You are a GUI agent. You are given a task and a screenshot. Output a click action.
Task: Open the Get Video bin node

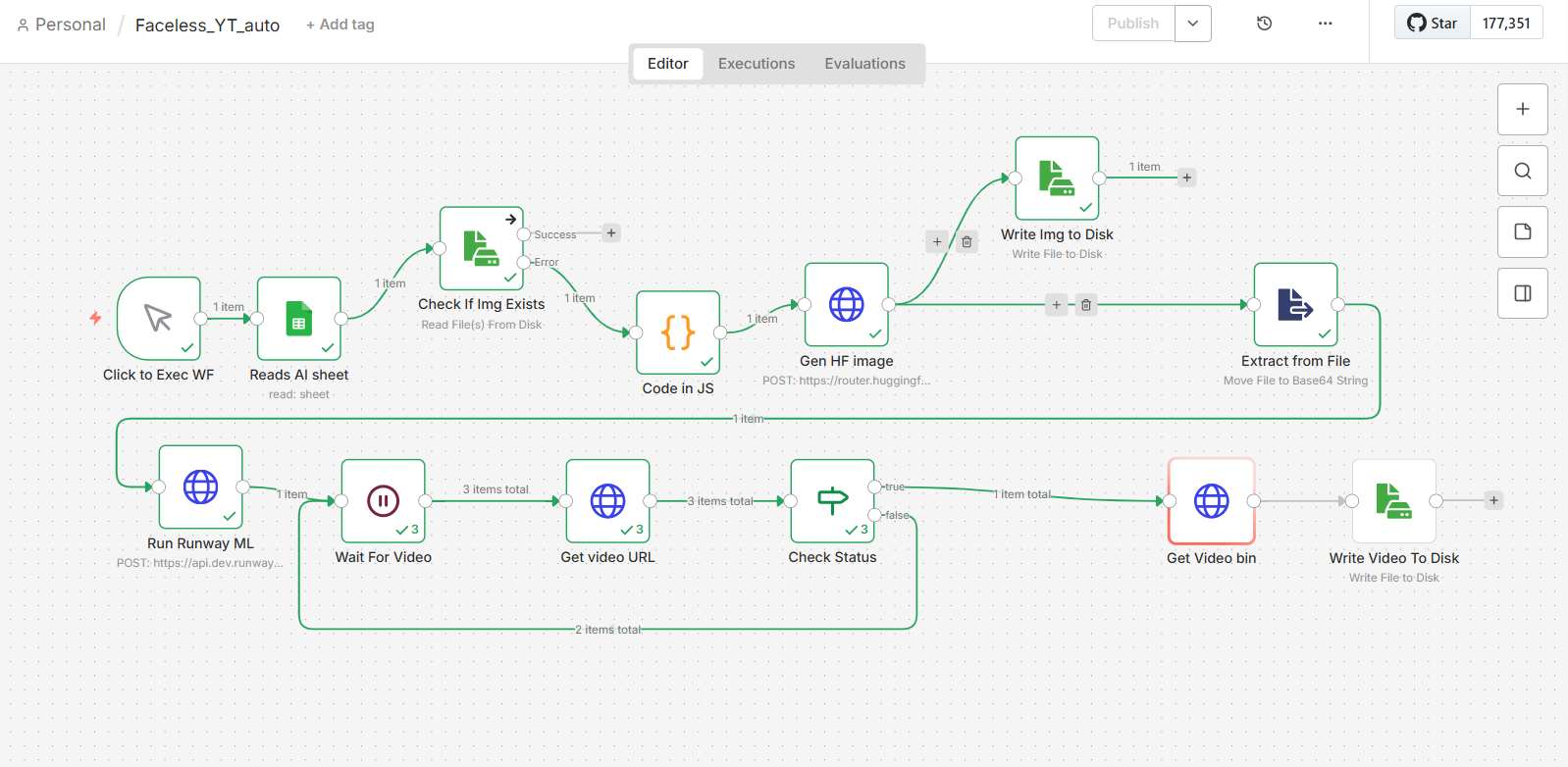(1212, 501)
